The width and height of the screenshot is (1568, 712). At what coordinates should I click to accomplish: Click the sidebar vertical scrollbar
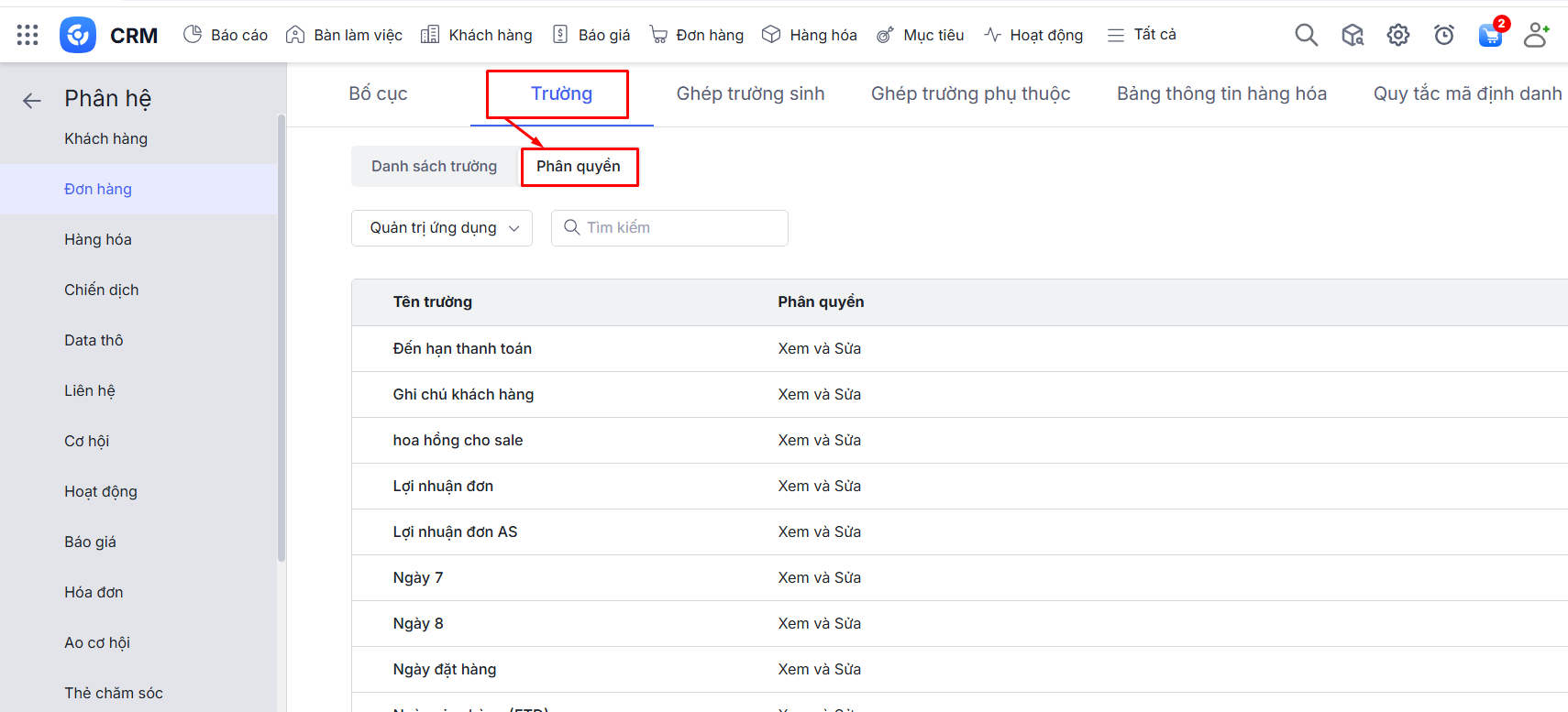[282, 339]
